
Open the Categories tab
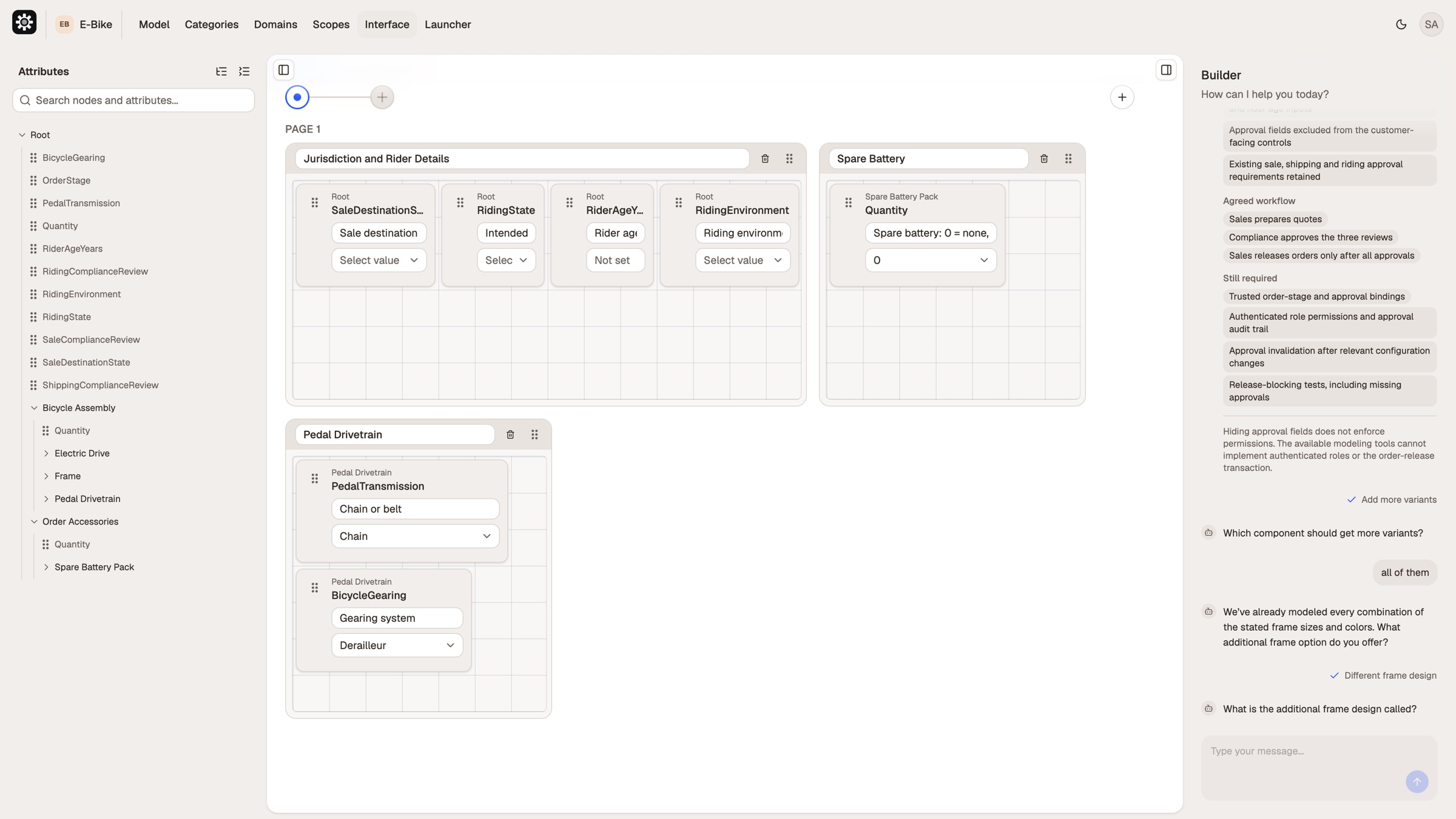click(211, 24)
